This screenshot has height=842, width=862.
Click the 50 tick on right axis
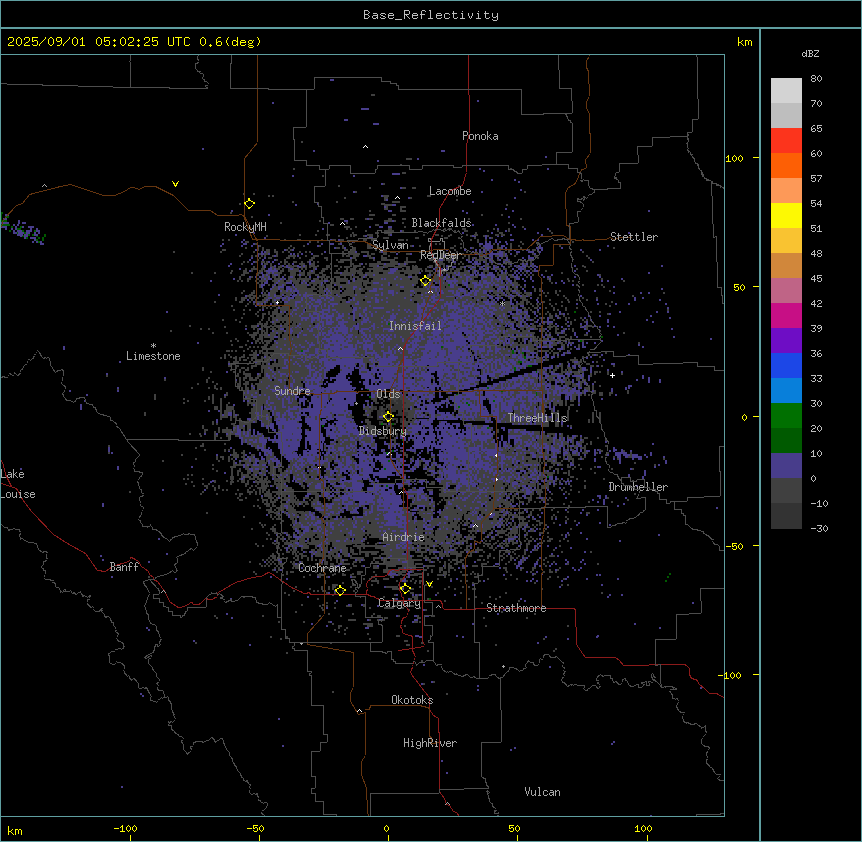point(739,287)
